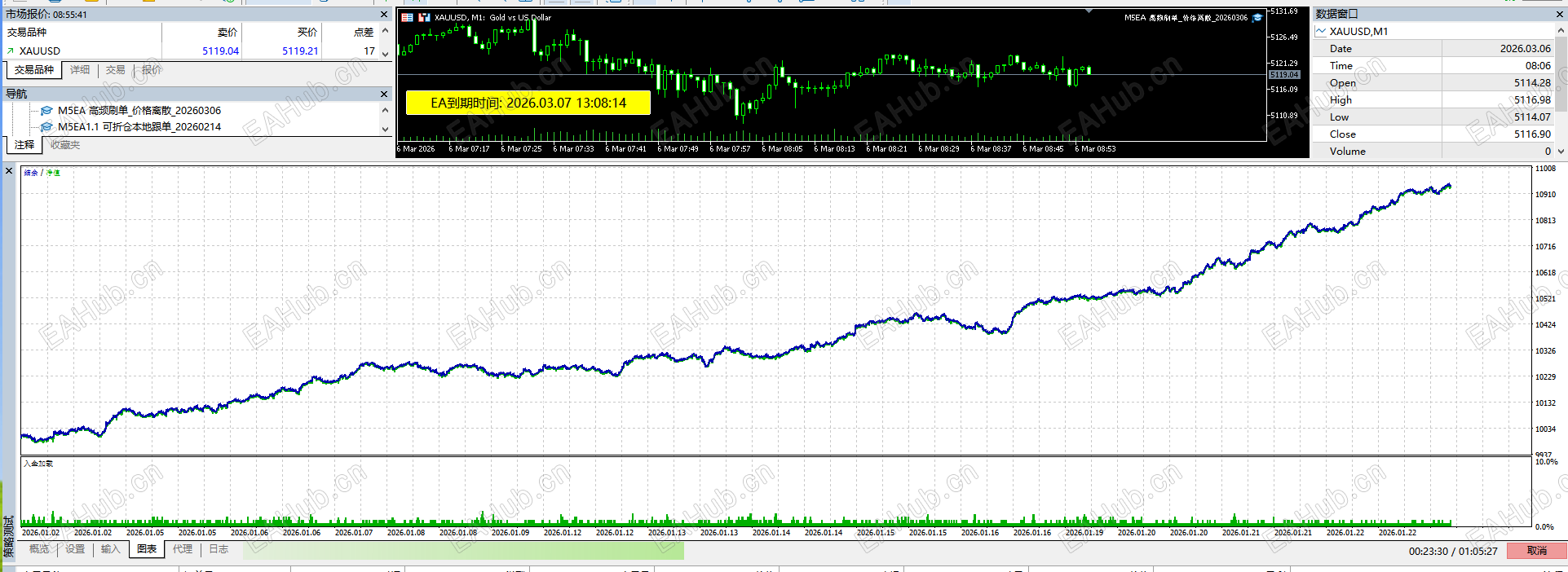
Task: Click current price tag 5119.04 on chart axis
Action: click(1284, 75)
